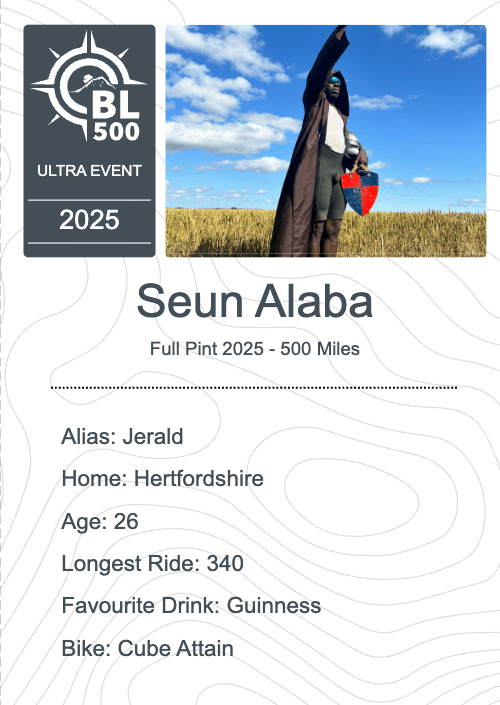Image resolution: width=500 pixels, height=705 pixels.
Task: Click the word Hertfordshire
Action: coord(199,478)
